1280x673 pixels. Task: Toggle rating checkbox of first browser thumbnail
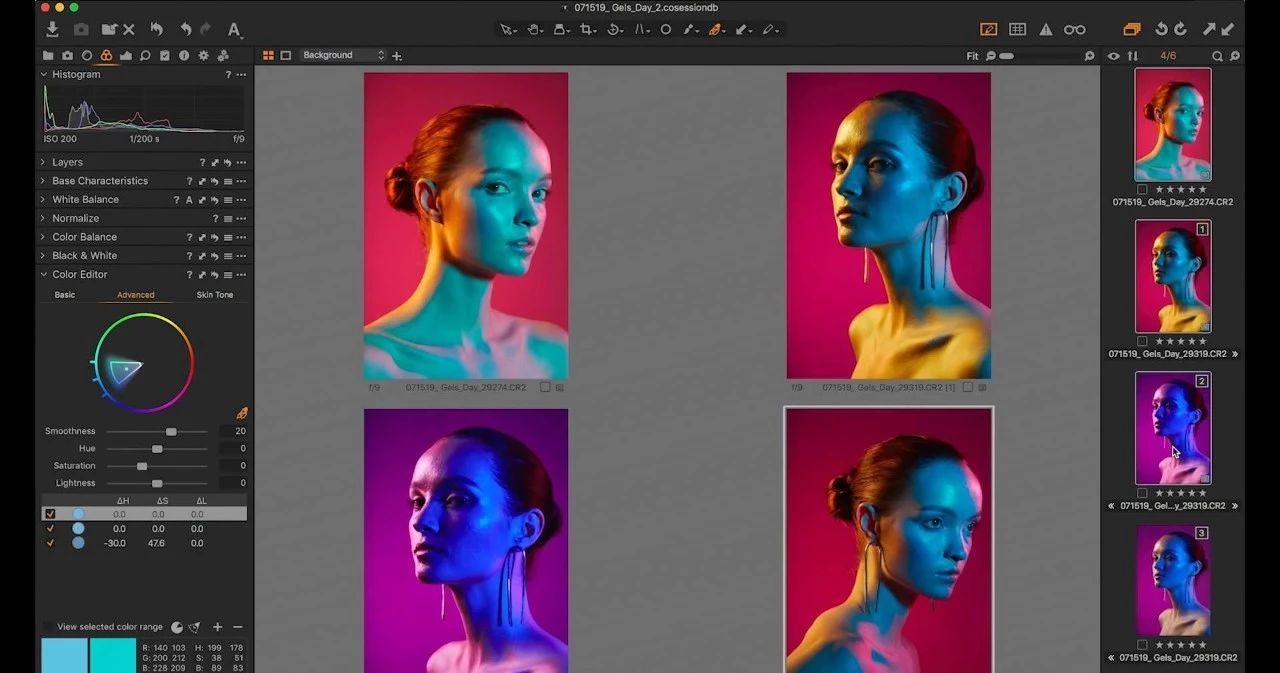point(1143,189)
